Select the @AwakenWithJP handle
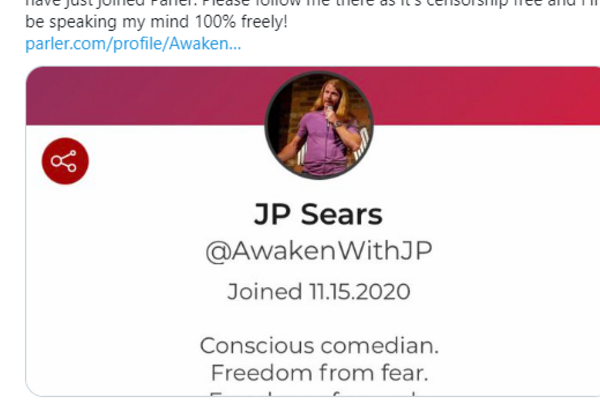 pyautogui.click(x=319, y=251)
